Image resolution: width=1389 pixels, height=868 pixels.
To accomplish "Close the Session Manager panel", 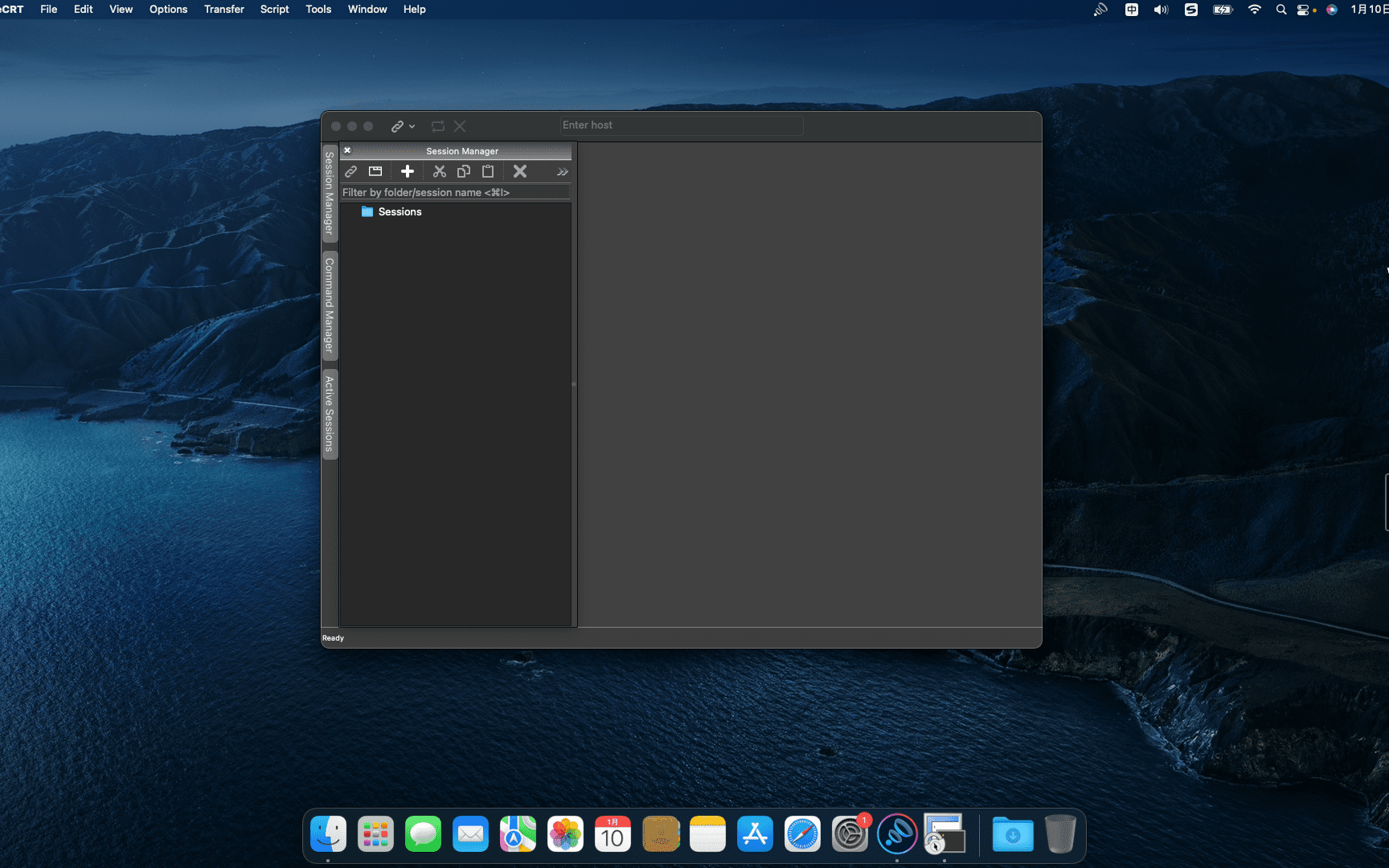I will pyautogui.click(x=347, y=150).
